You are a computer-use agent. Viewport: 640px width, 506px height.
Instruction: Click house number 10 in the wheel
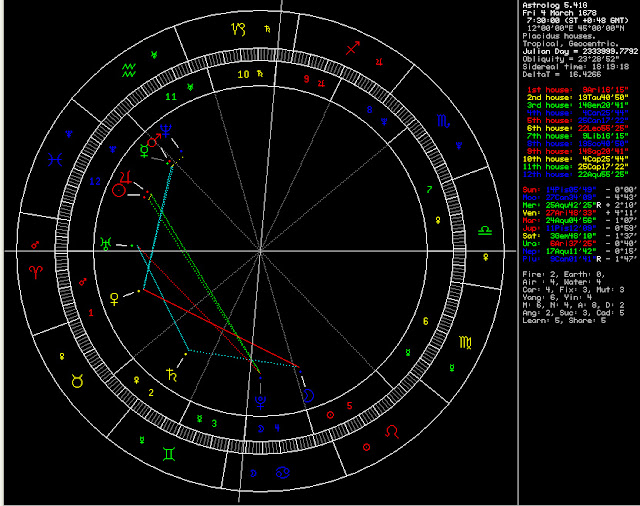coord(243,74)
